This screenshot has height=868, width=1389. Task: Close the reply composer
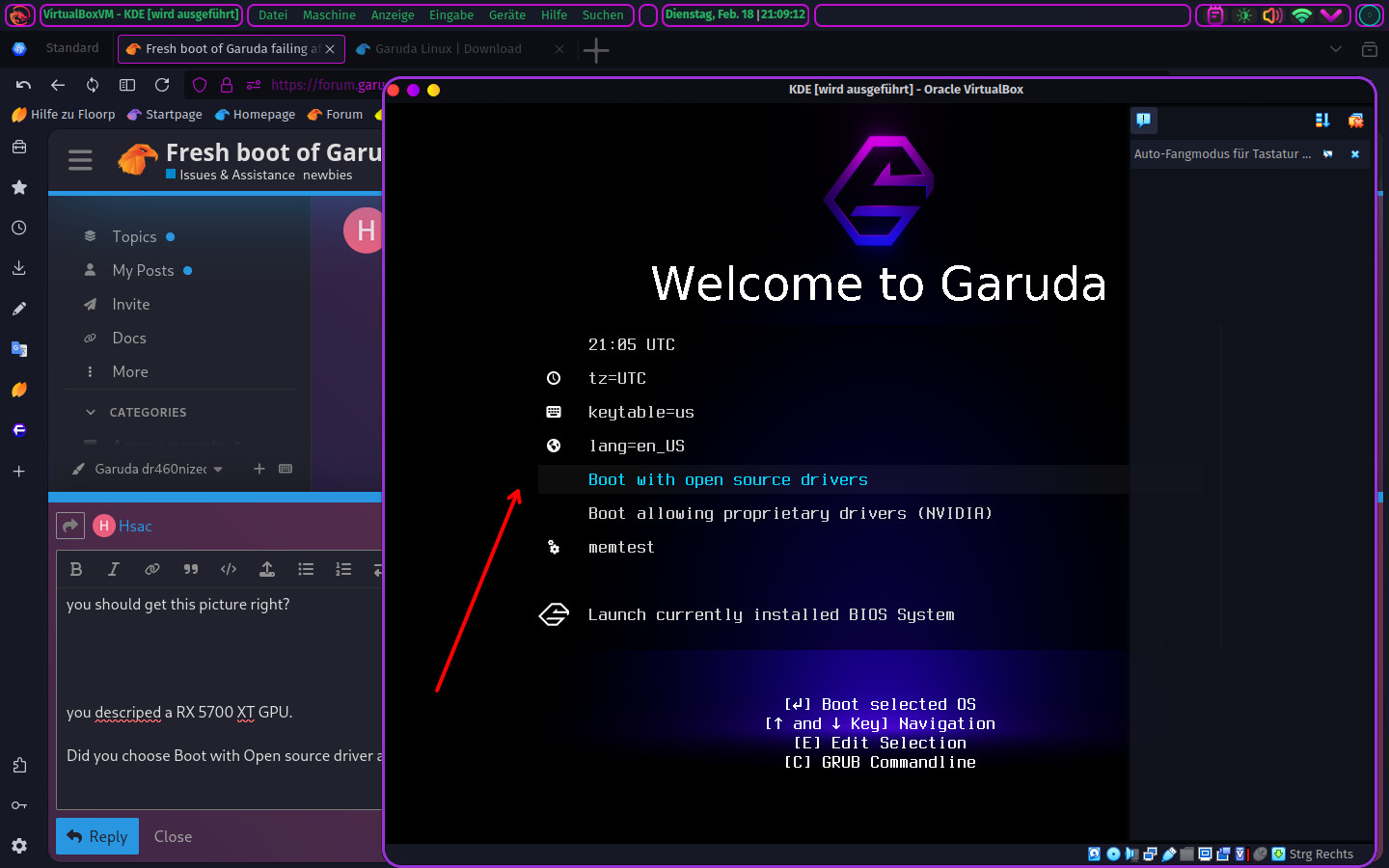[173, 836]
